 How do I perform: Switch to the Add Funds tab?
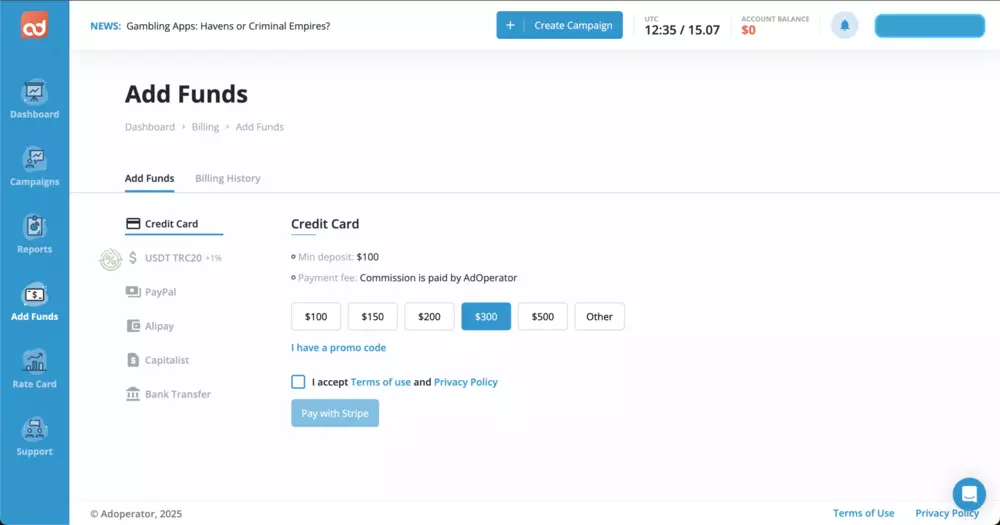click(x=149, y=179)
